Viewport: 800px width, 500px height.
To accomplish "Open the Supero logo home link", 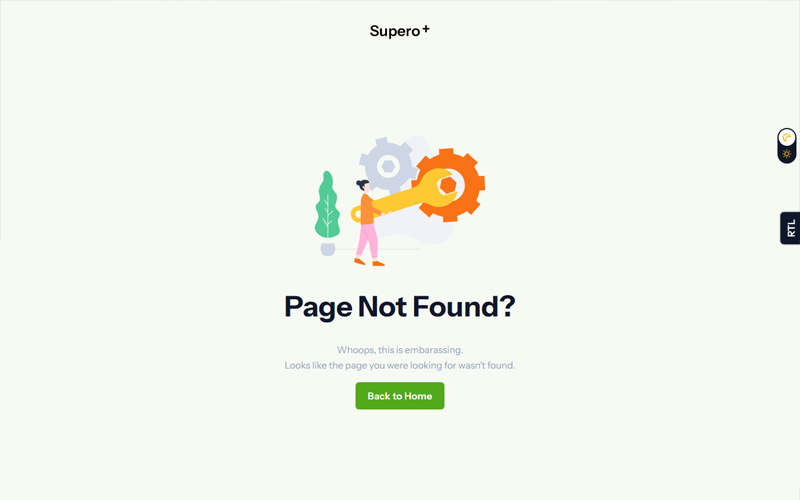I will click(x=399, y=31).
